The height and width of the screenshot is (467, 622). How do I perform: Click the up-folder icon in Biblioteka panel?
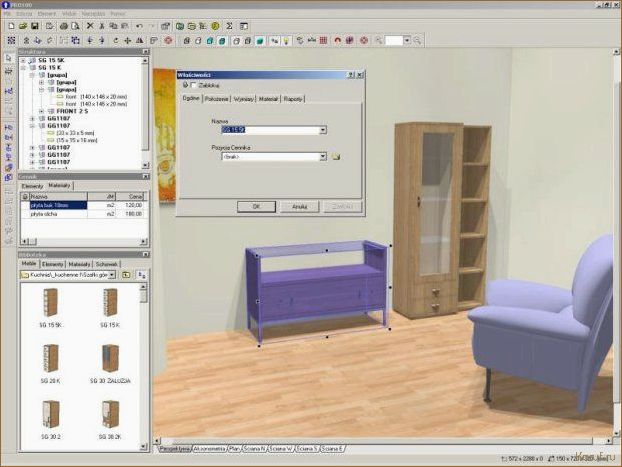[125, 274]
